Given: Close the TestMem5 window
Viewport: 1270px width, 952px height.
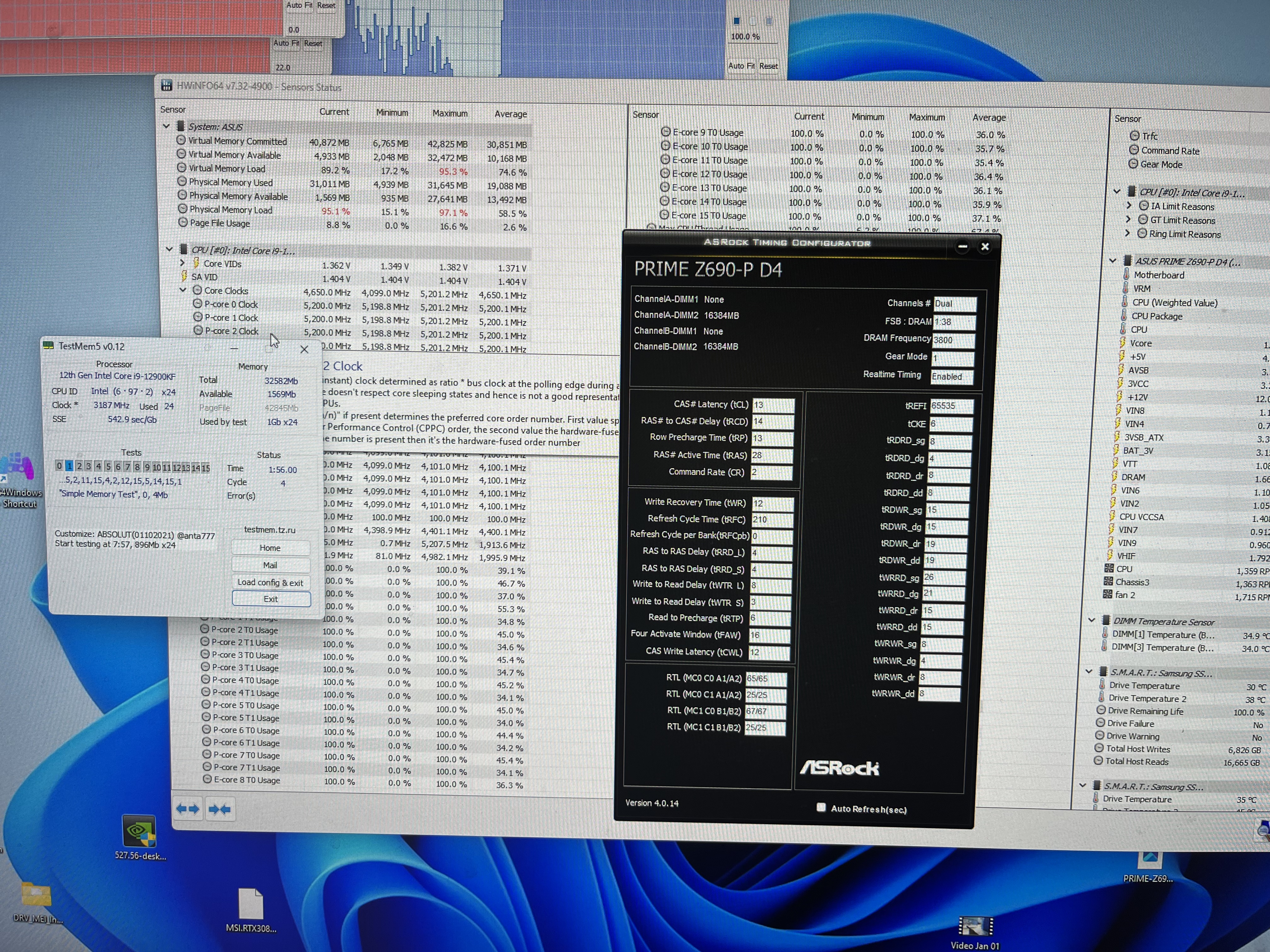Looking at the screenshot, I should click(304, 349).
